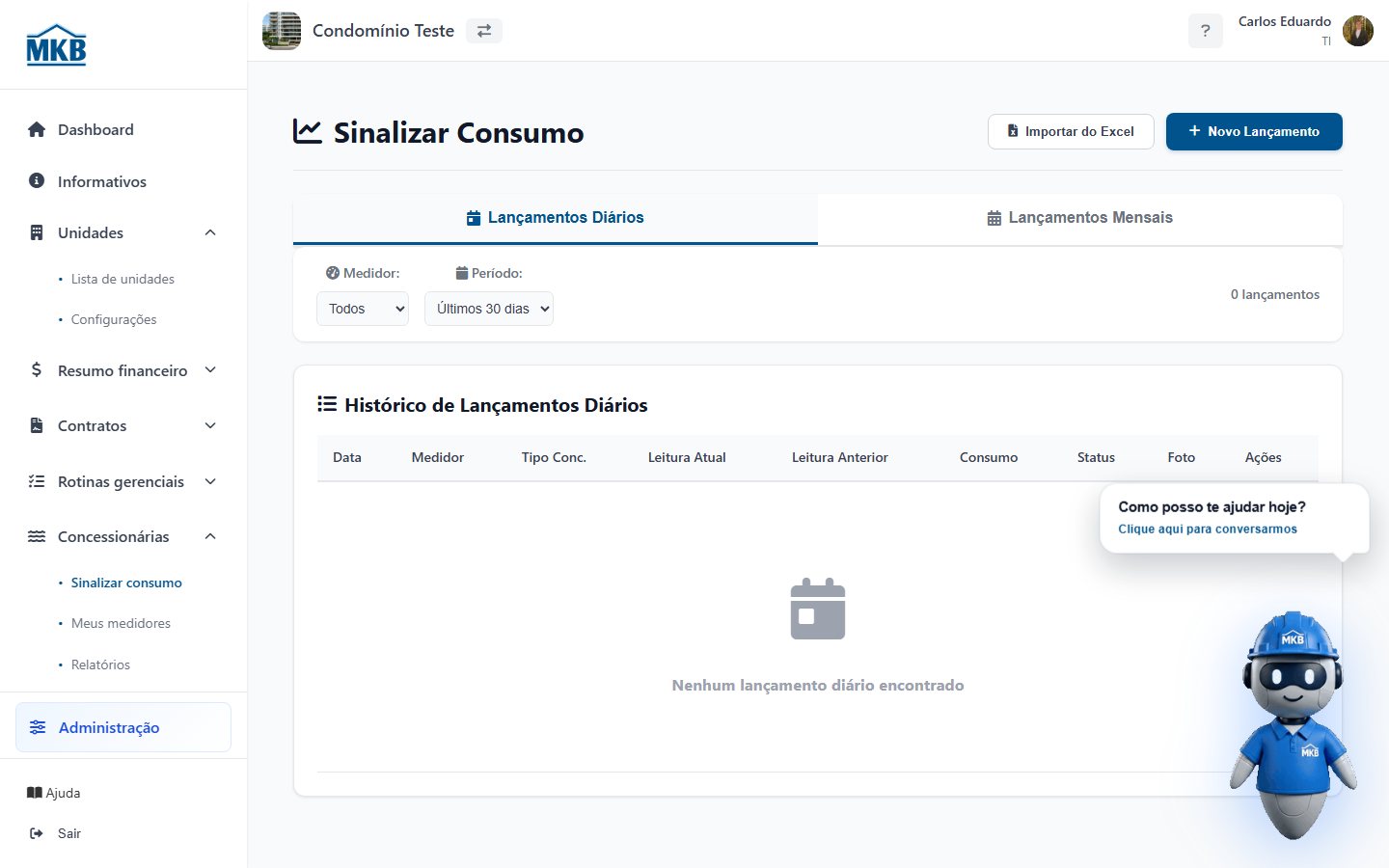The image size is (1389, 868).
Task: Select Sinalizar consumo submenu item
Action: (126, 583)
